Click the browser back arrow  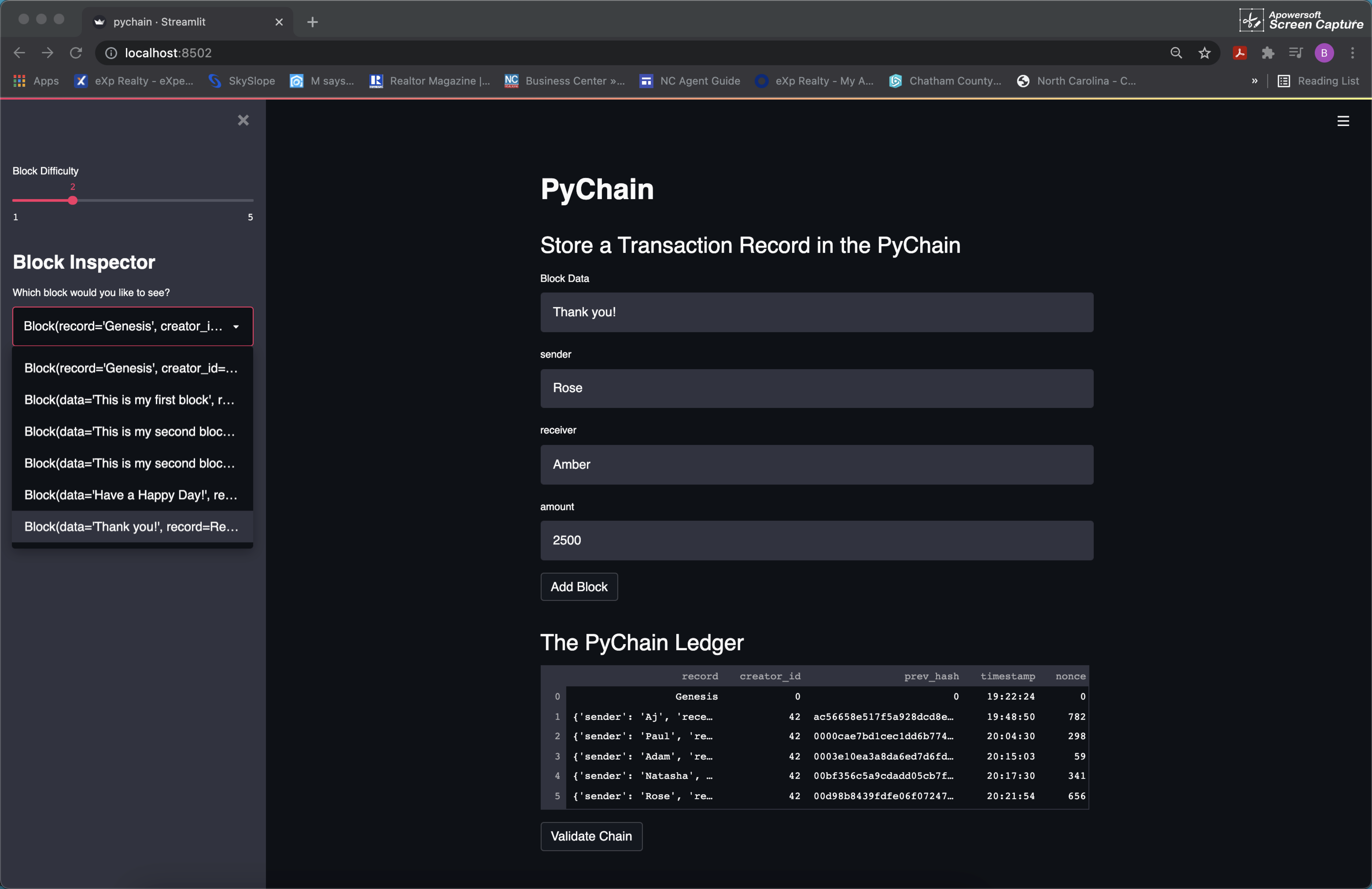(19, 53)
